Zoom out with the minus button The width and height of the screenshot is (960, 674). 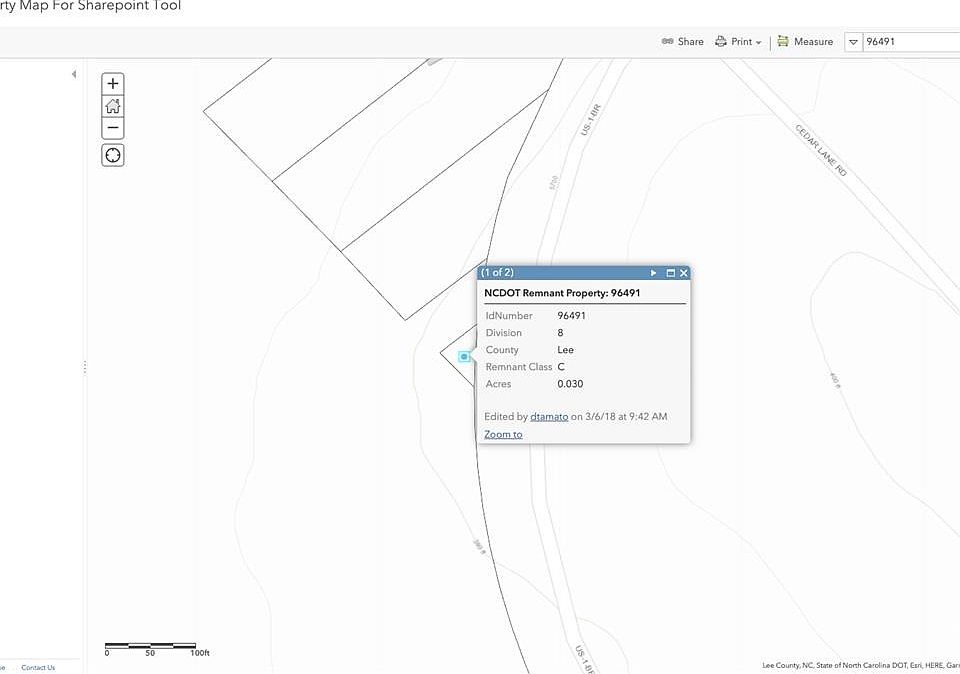[113, 128]
